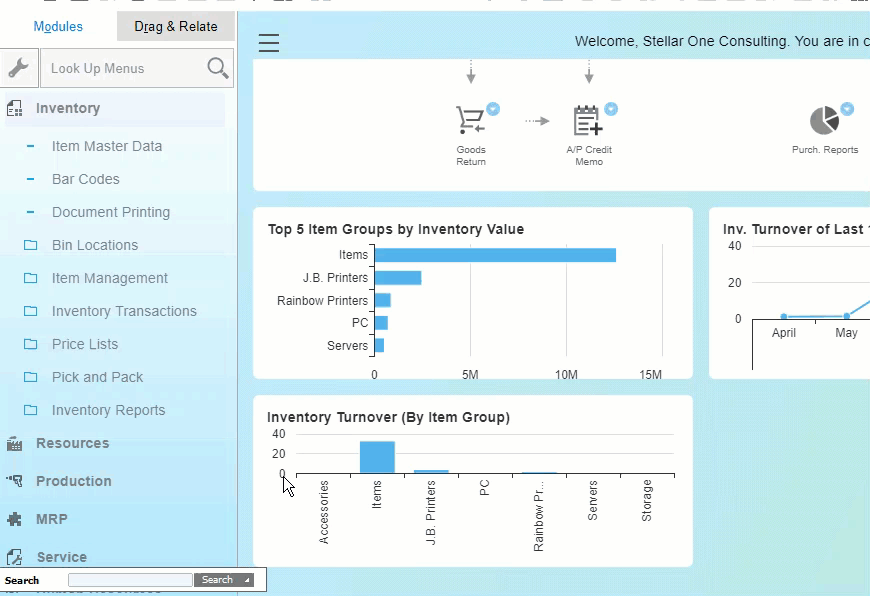
Task: Open the Goods Return icon
Action: (x=470, y=120)
